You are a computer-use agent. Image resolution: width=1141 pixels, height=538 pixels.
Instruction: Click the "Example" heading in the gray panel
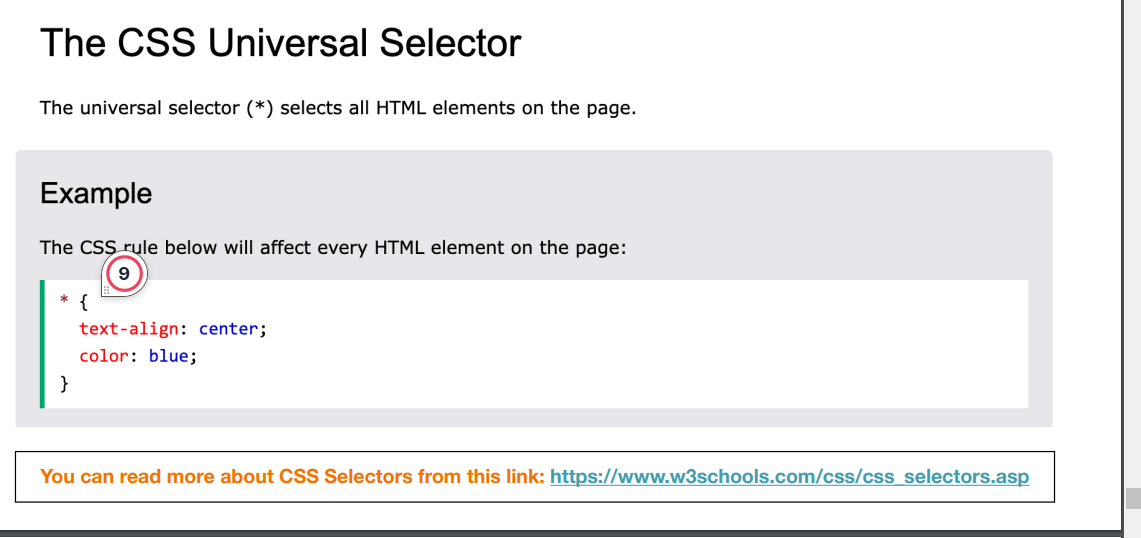click(x=96, y=194)
